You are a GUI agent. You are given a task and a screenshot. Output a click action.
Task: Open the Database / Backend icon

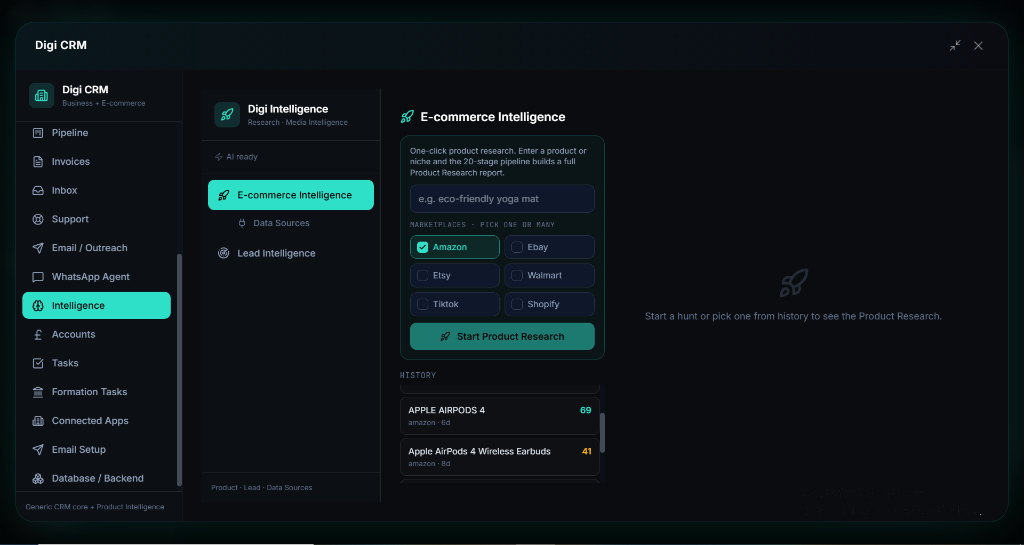pos(38,478)
